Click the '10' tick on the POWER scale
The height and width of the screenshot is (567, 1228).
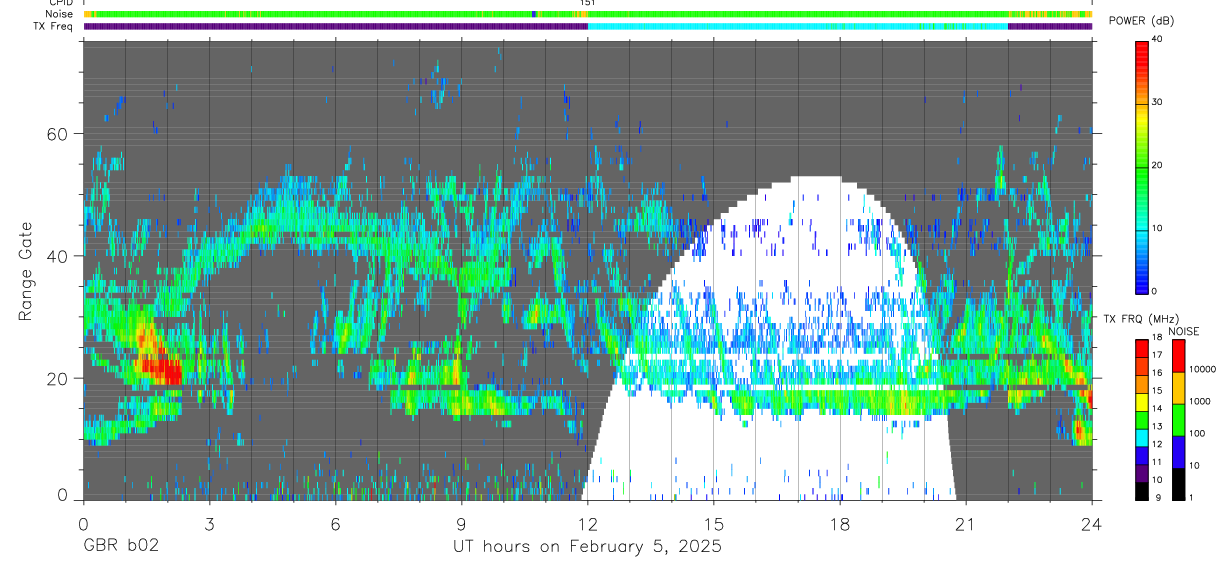tap(1159, 228)
